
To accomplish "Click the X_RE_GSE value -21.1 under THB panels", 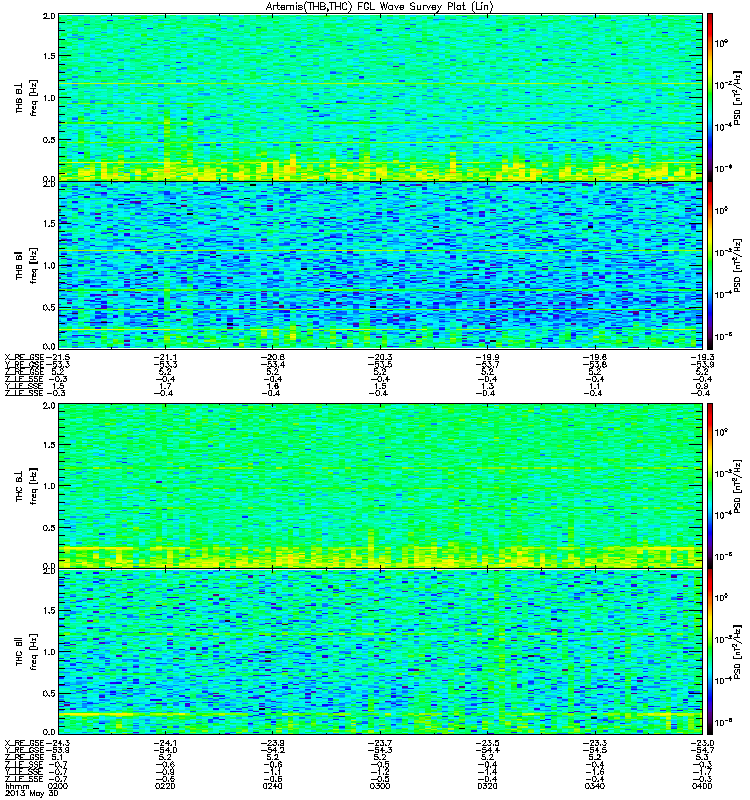I will coord(166,357).
